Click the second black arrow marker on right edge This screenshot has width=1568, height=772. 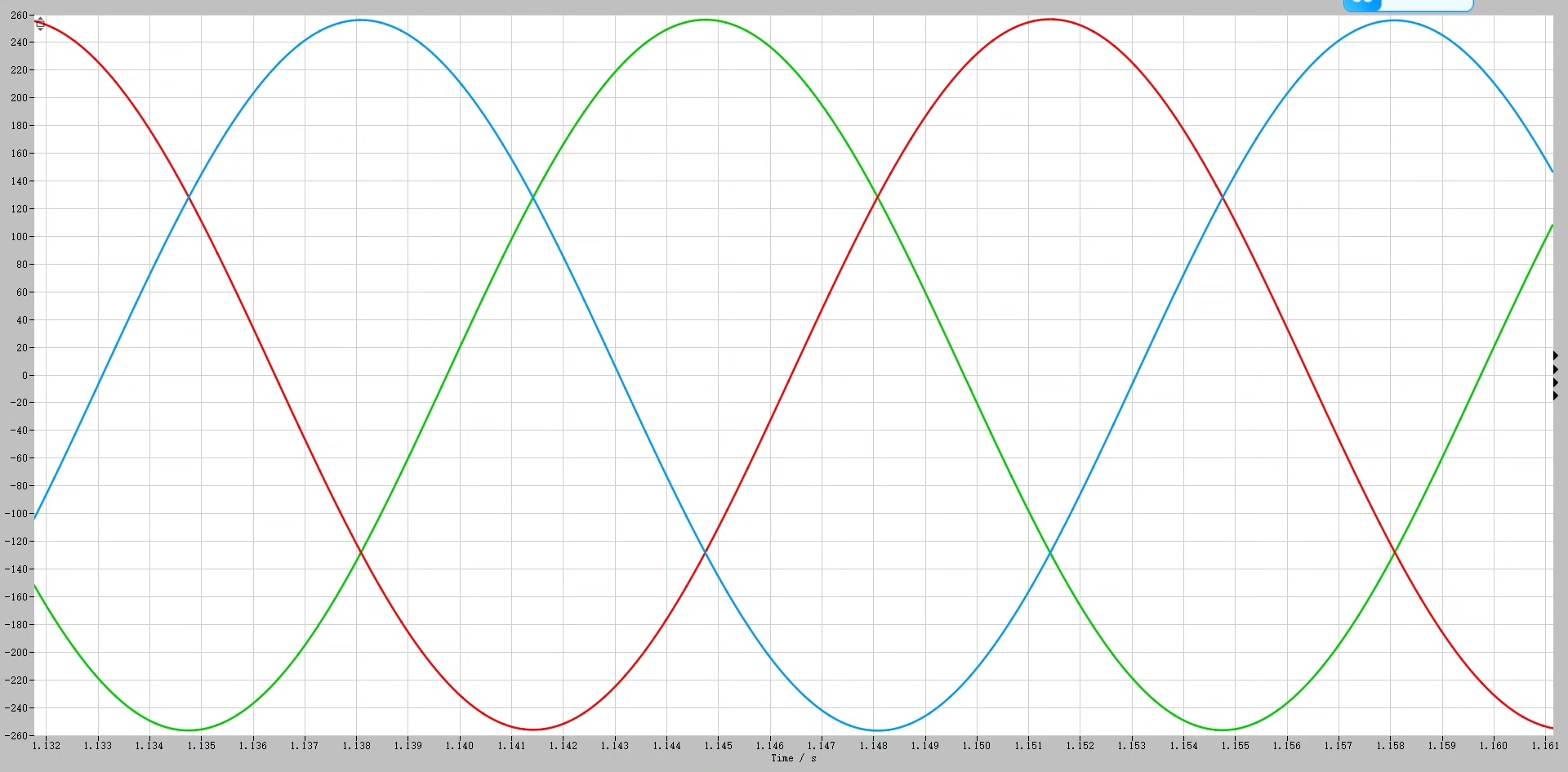pyautogui.click(x=1556, y=369)
